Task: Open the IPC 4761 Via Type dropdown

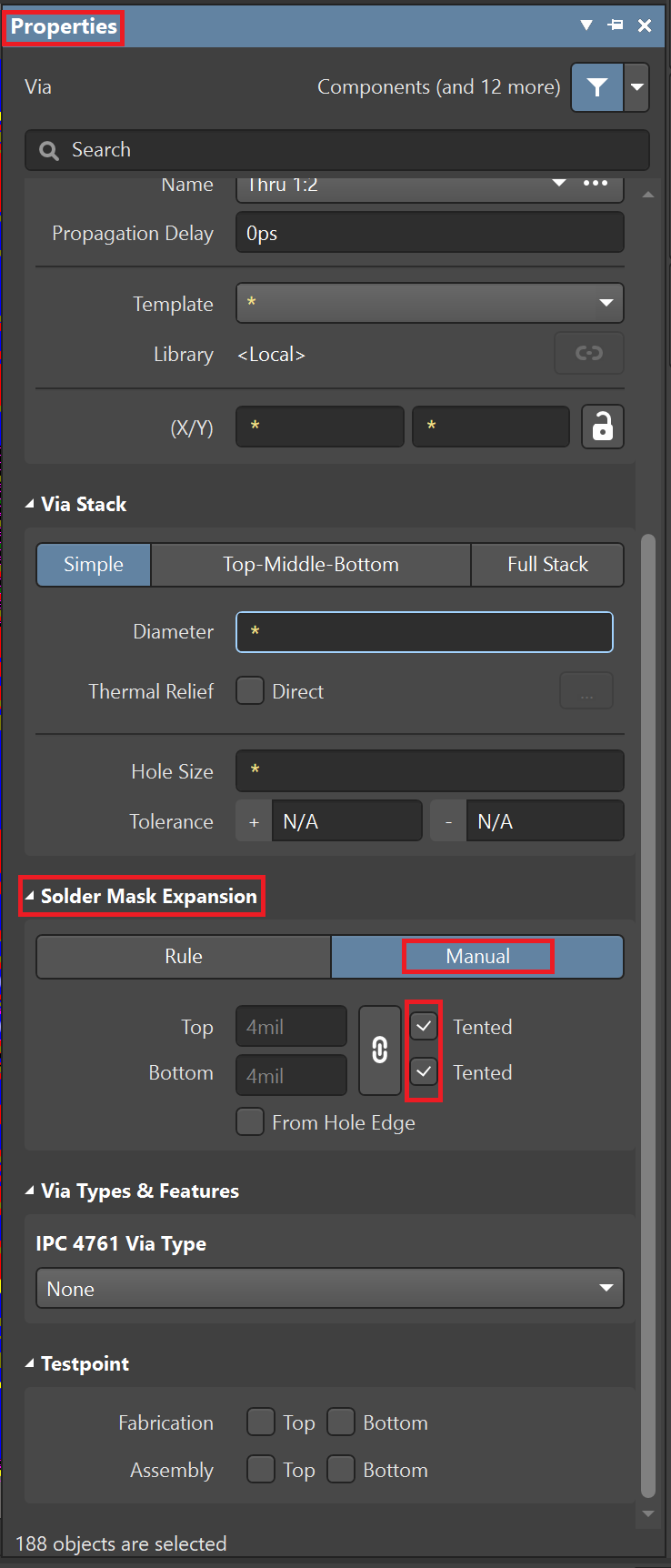Action: coord(329,1288)
